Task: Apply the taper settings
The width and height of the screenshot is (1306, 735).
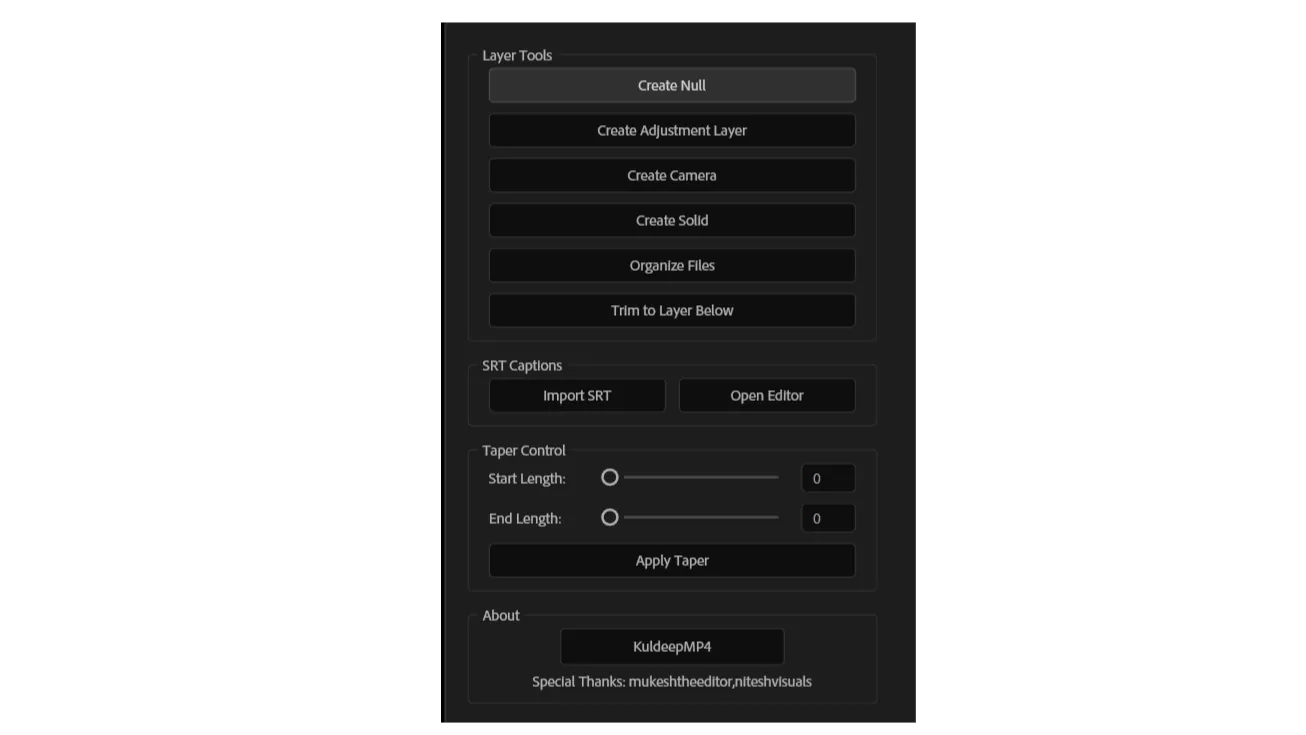Action: (x=671, y=560)
